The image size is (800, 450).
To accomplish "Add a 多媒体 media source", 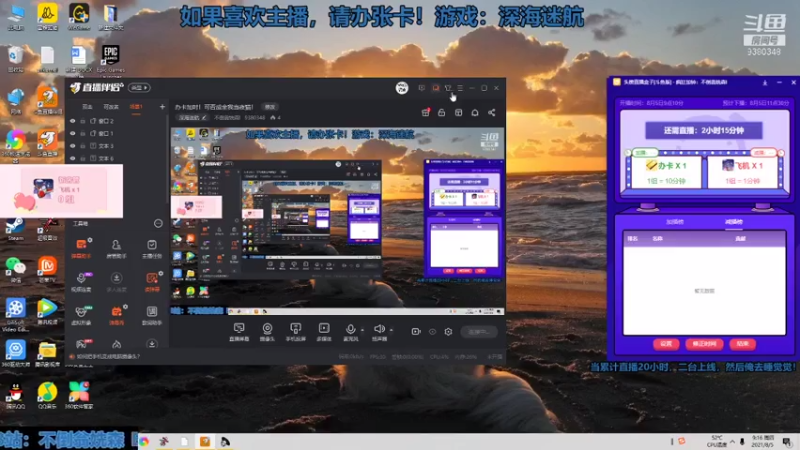I will click(x=324, y=332).
